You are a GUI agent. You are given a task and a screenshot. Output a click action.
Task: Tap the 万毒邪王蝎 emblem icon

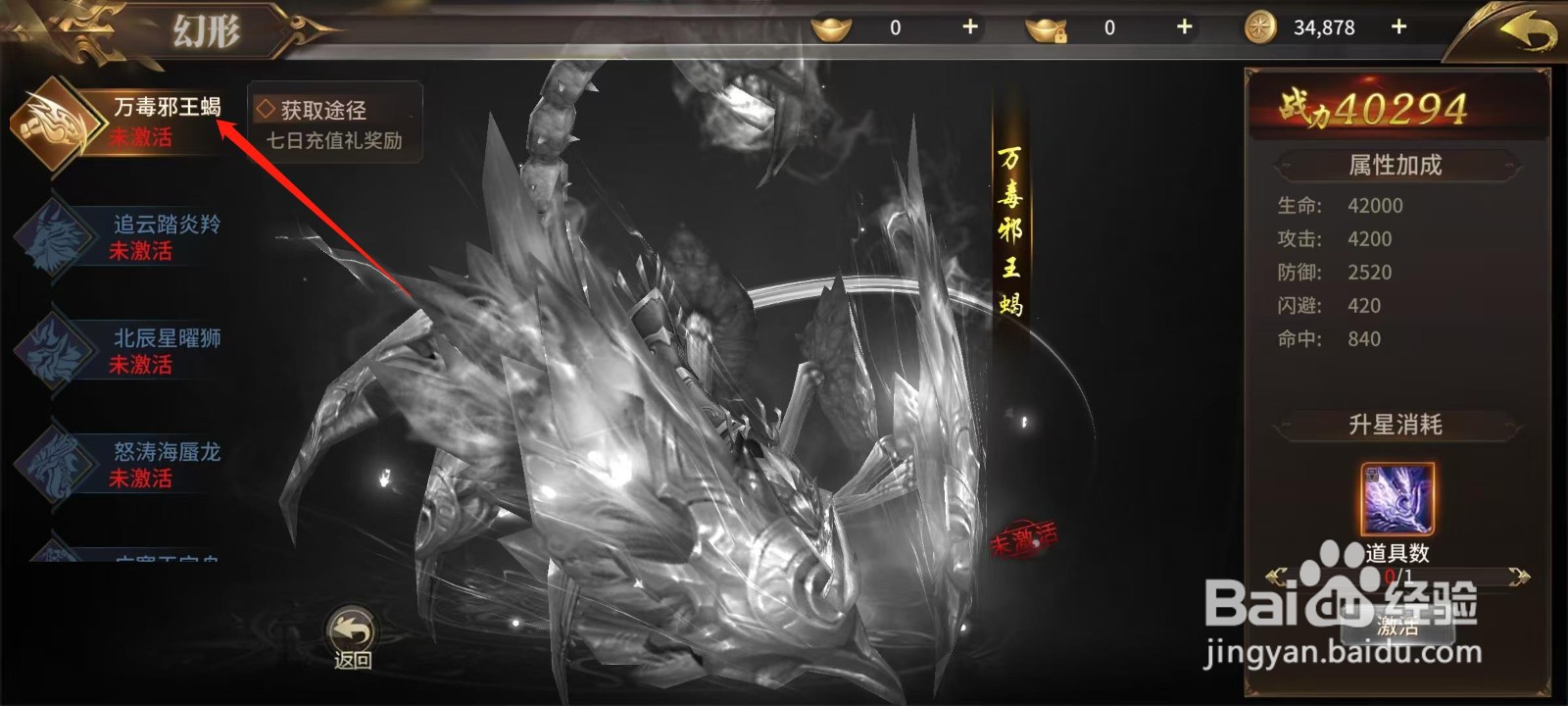coord(57,124)
